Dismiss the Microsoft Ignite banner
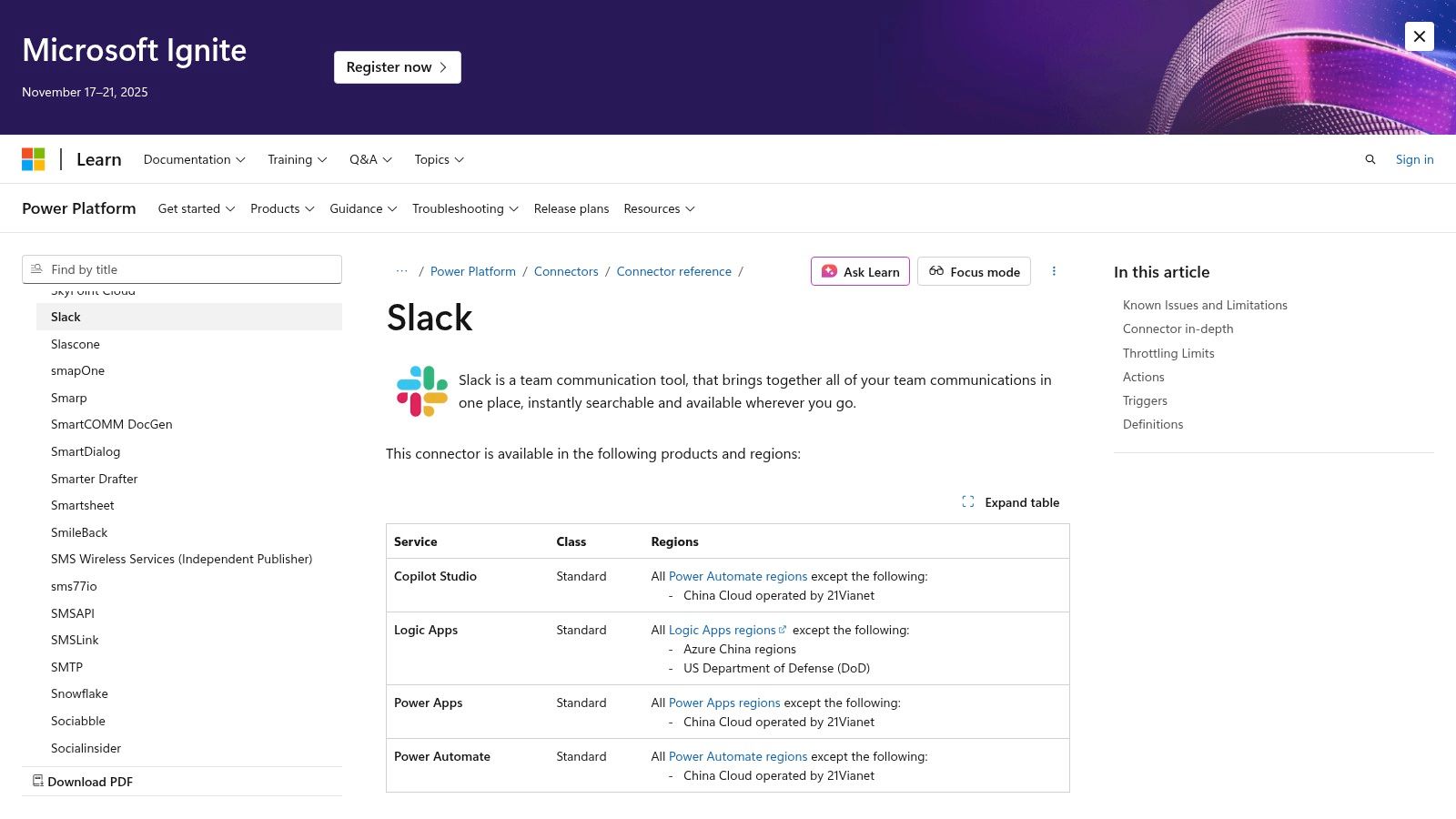Screen dimensions: 1456x819 [1419, 36]
